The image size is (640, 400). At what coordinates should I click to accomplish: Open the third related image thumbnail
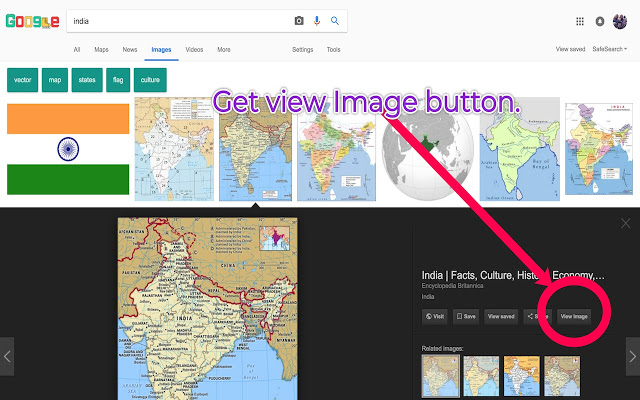pos(522,376)
